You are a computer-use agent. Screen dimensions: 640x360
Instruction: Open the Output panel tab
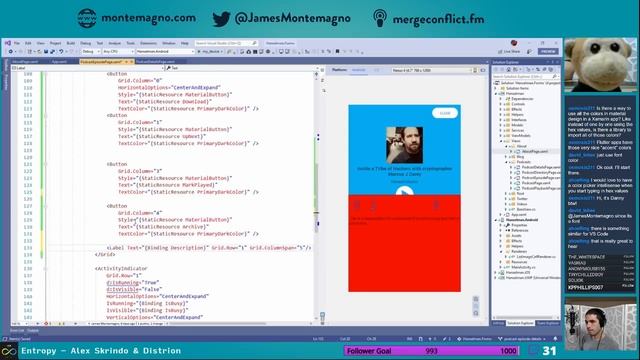33,331
